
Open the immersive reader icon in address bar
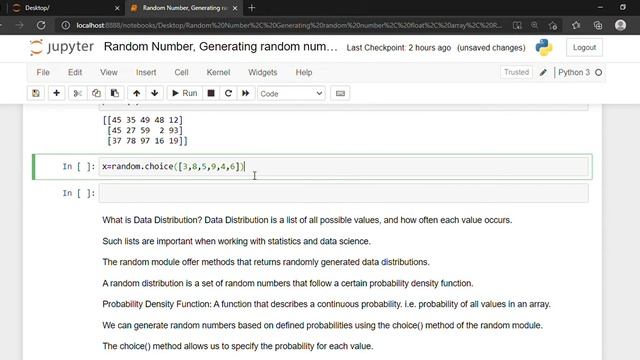pos(517,25)
